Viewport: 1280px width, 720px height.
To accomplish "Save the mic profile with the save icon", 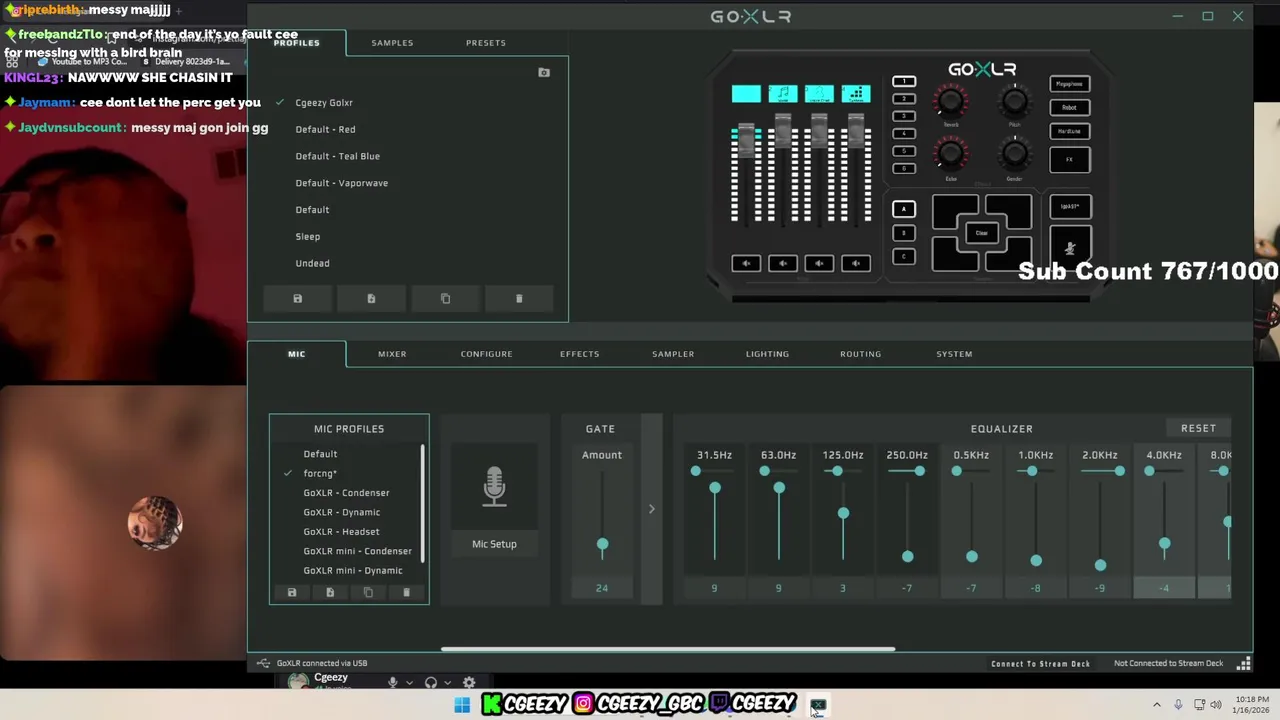I will click(x=292, y=593).
